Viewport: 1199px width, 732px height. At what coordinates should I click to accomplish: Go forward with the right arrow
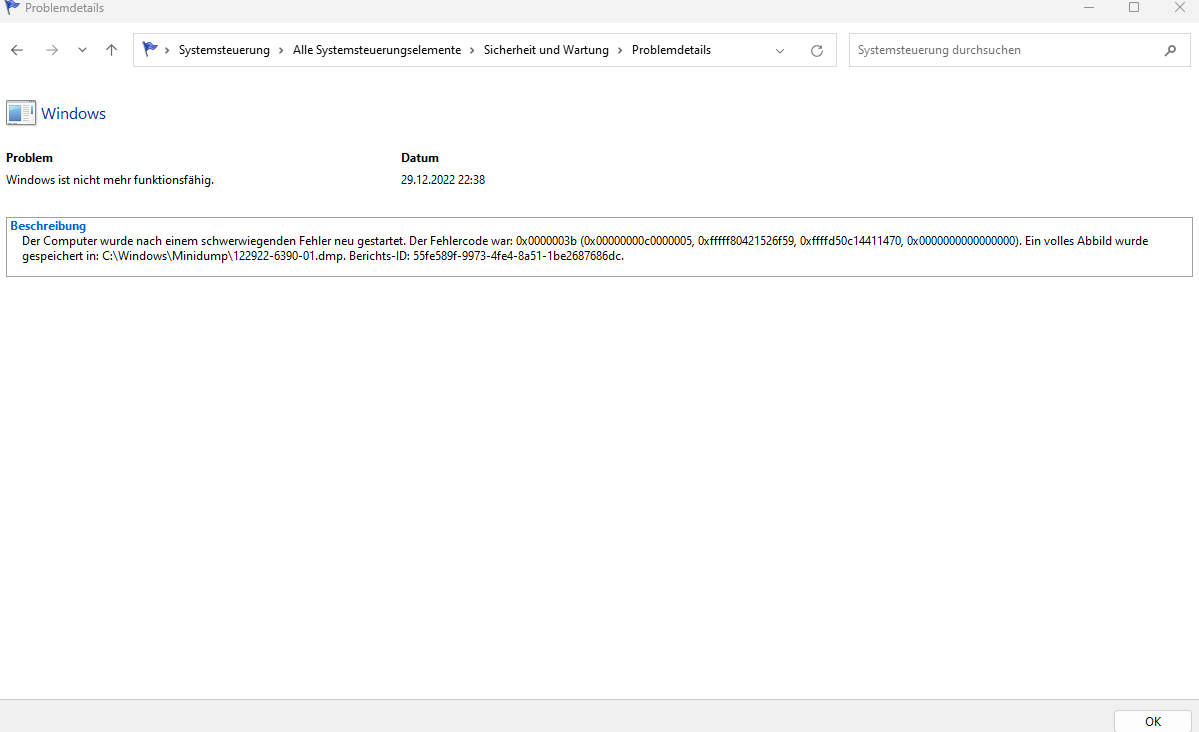pyautogui.click(x=52, y=50)
